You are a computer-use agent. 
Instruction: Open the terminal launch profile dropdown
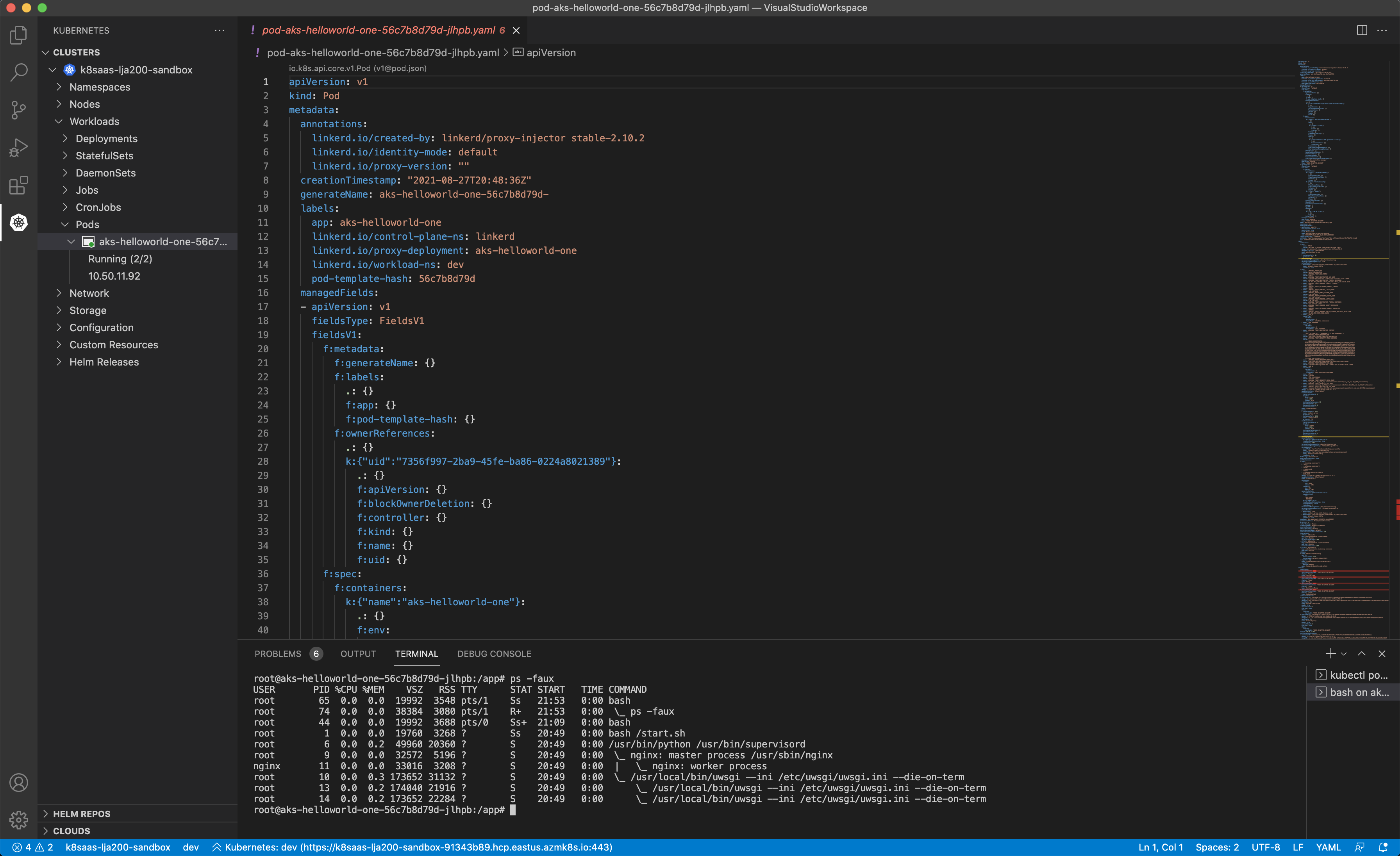[1344, 654]
